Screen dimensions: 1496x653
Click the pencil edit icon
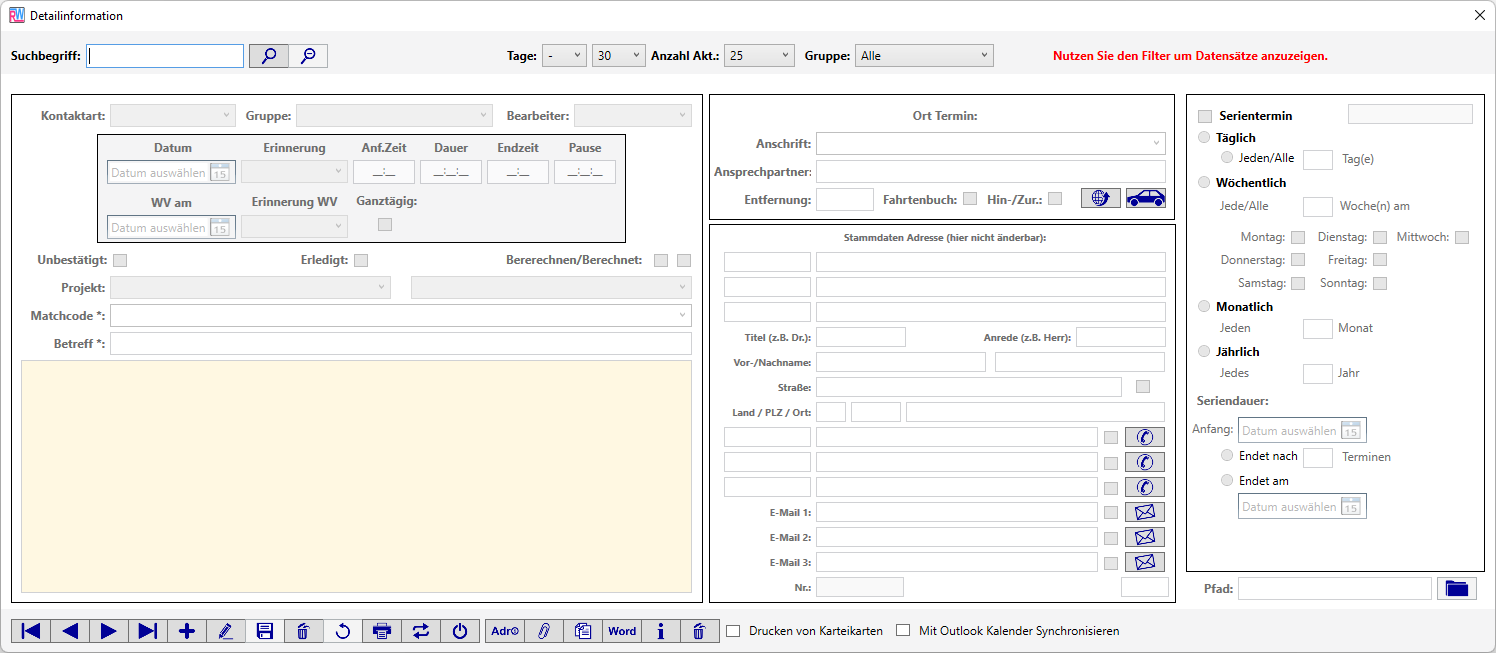(x=226, y=631)
